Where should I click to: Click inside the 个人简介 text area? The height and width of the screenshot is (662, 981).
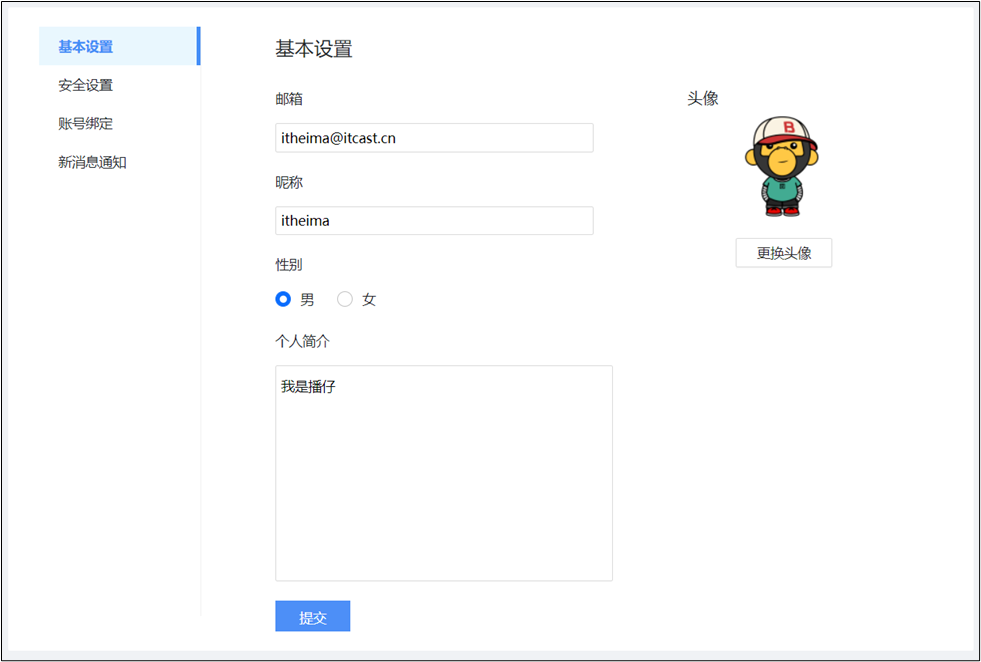pyautogui.click(x=443, y=472)
